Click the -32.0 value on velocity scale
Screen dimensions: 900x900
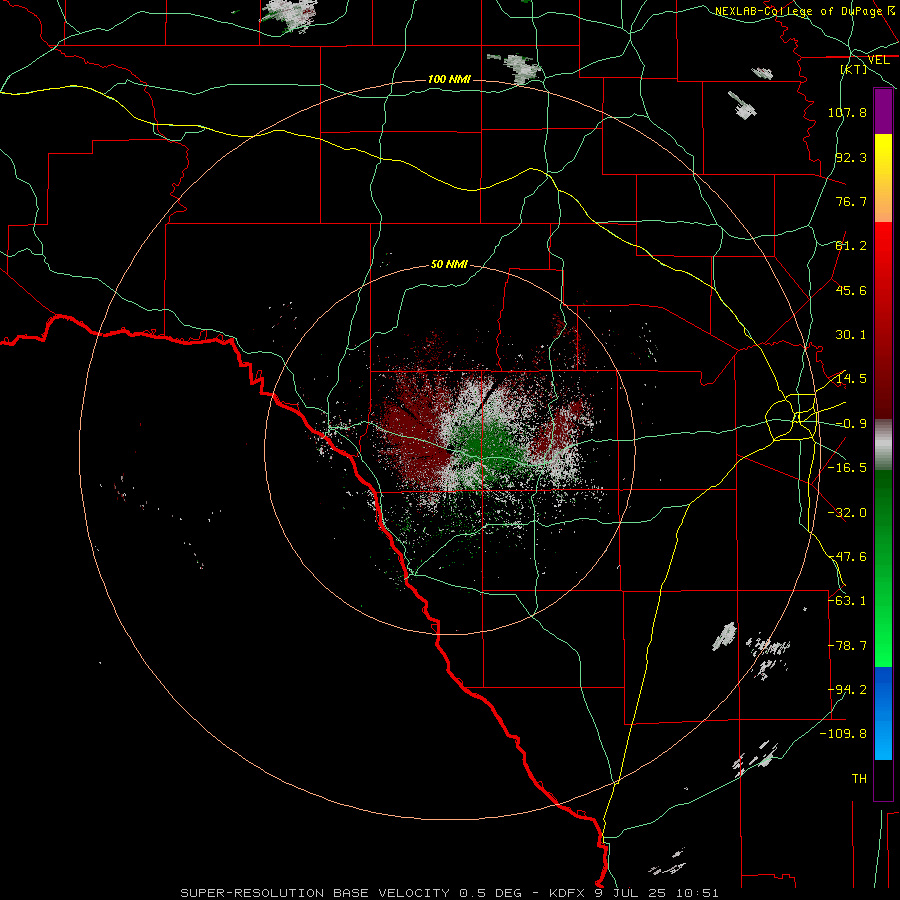point(847,513)
